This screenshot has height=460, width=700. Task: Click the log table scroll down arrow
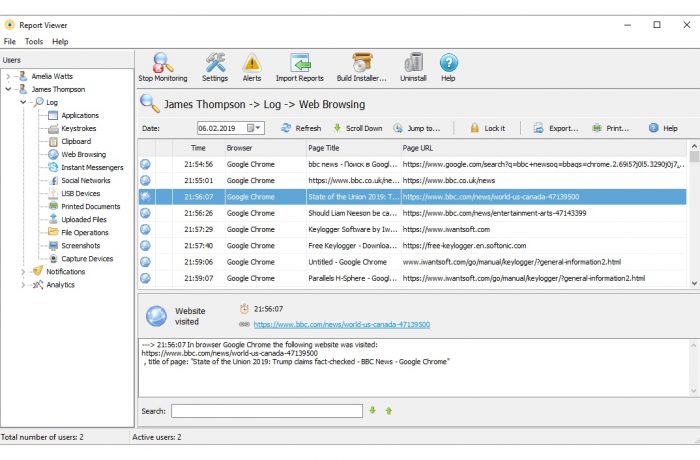click(x=694, y=283)
